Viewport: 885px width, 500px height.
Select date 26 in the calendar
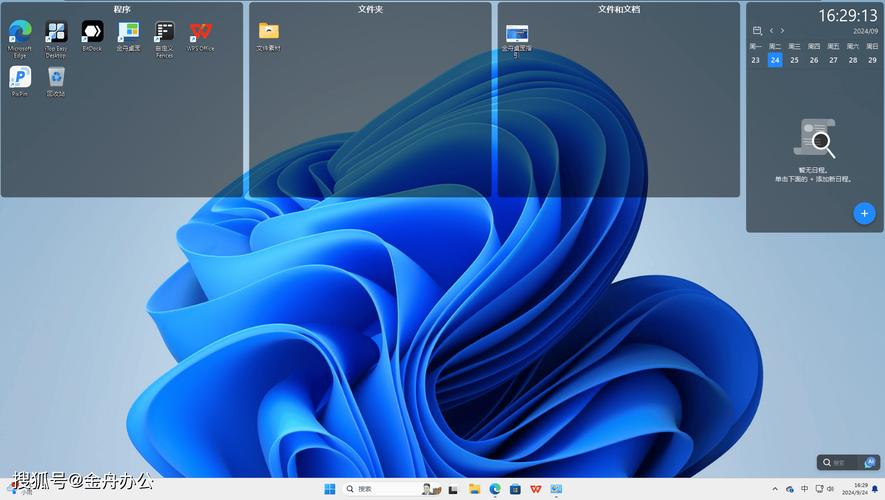tap(814, 60)
